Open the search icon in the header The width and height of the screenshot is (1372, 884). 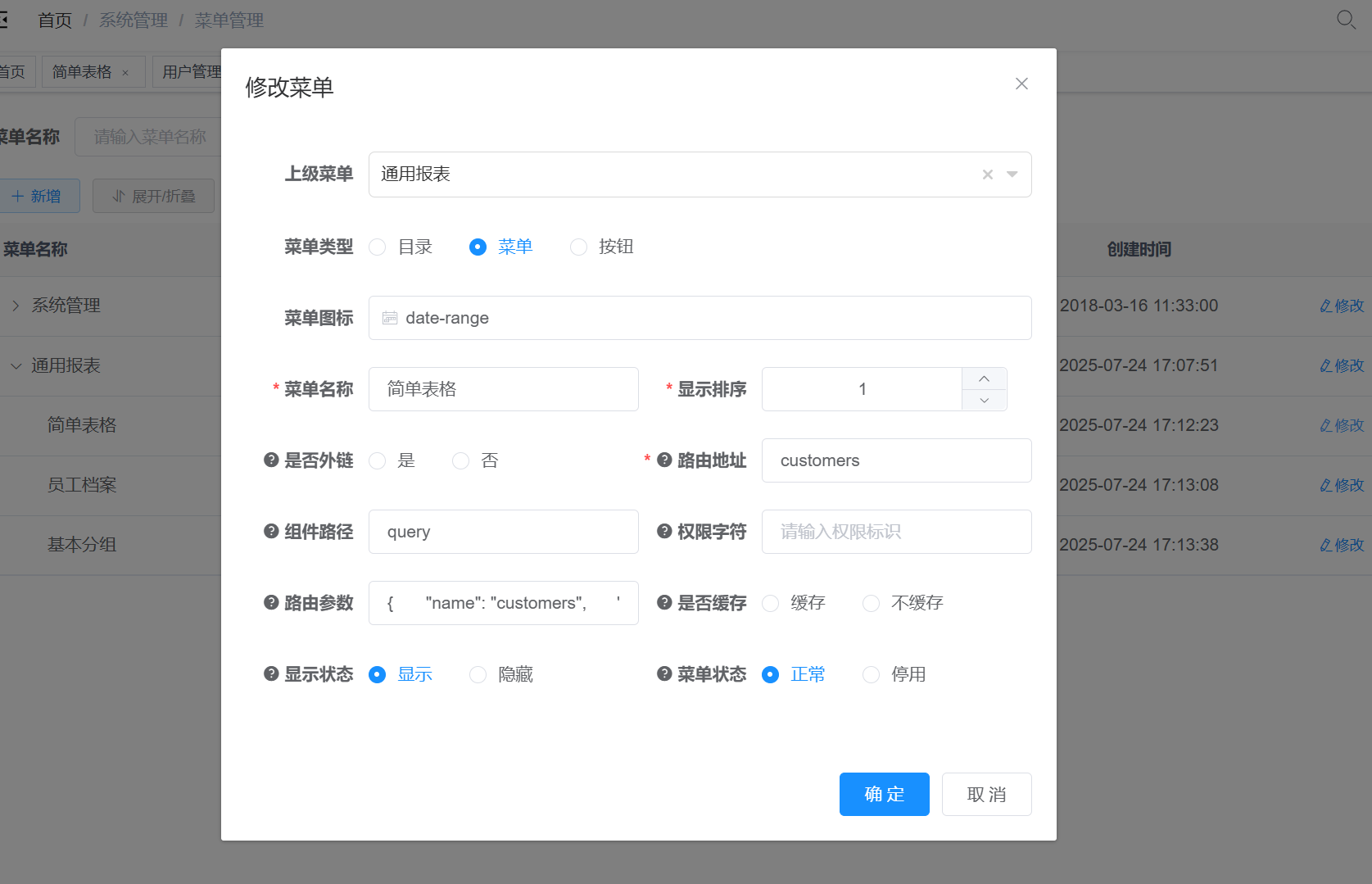pyautogui.click(x=1346, y=20)
